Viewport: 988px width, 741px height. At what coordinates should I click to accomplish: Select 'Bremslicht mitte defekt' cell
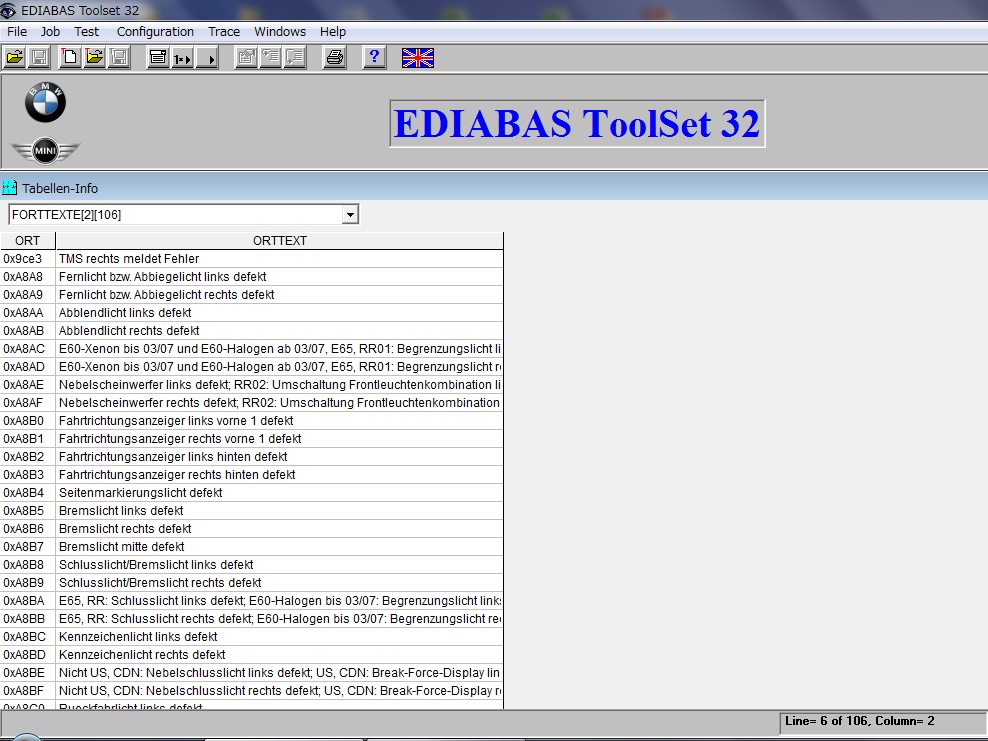tap(280, 547)
